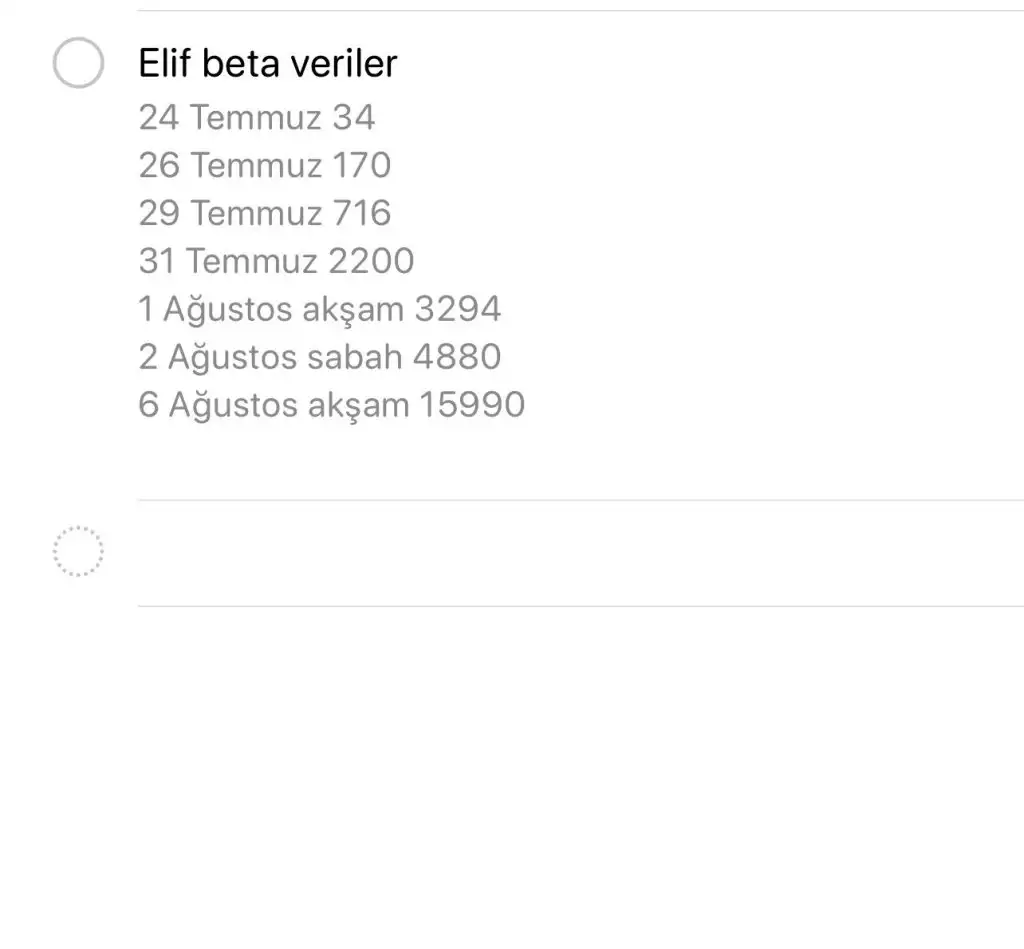The height and width of the screenshot is (949, 1024).
Task: Tap the dotted circle of the empty reminder
Action: coord(78,551)
